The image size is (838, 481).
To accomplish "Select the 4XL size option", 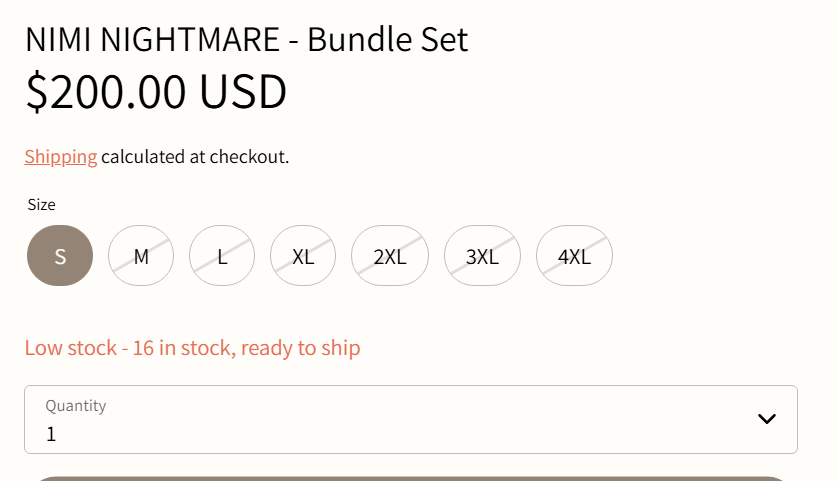I will (x=574, y=256).
